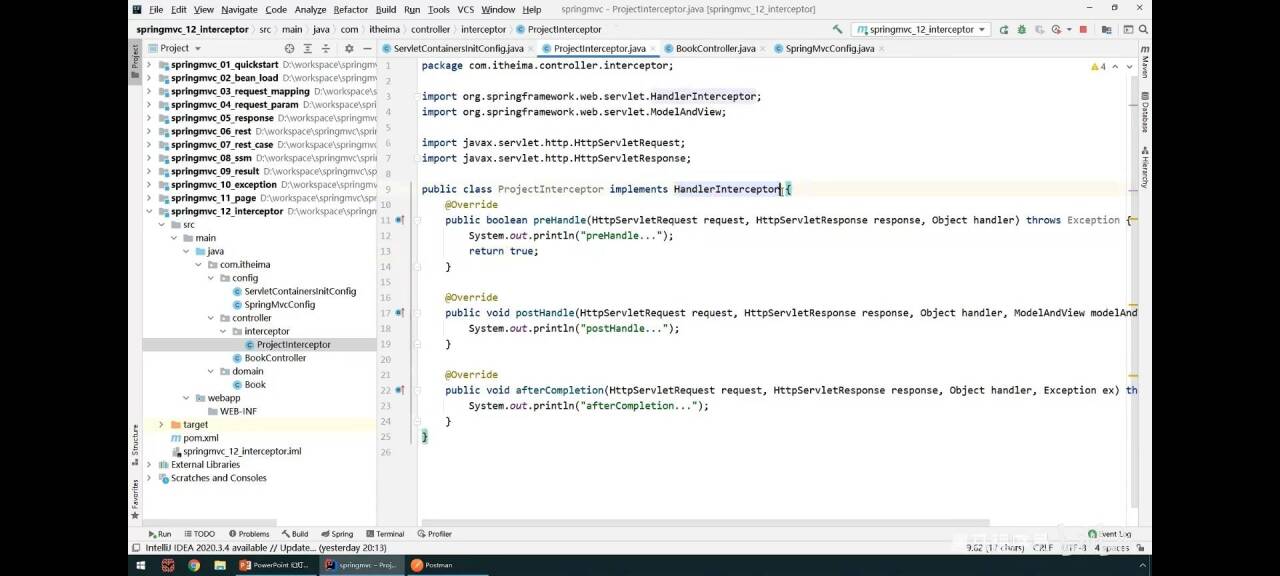Select Book class under domain

point(255,384)
